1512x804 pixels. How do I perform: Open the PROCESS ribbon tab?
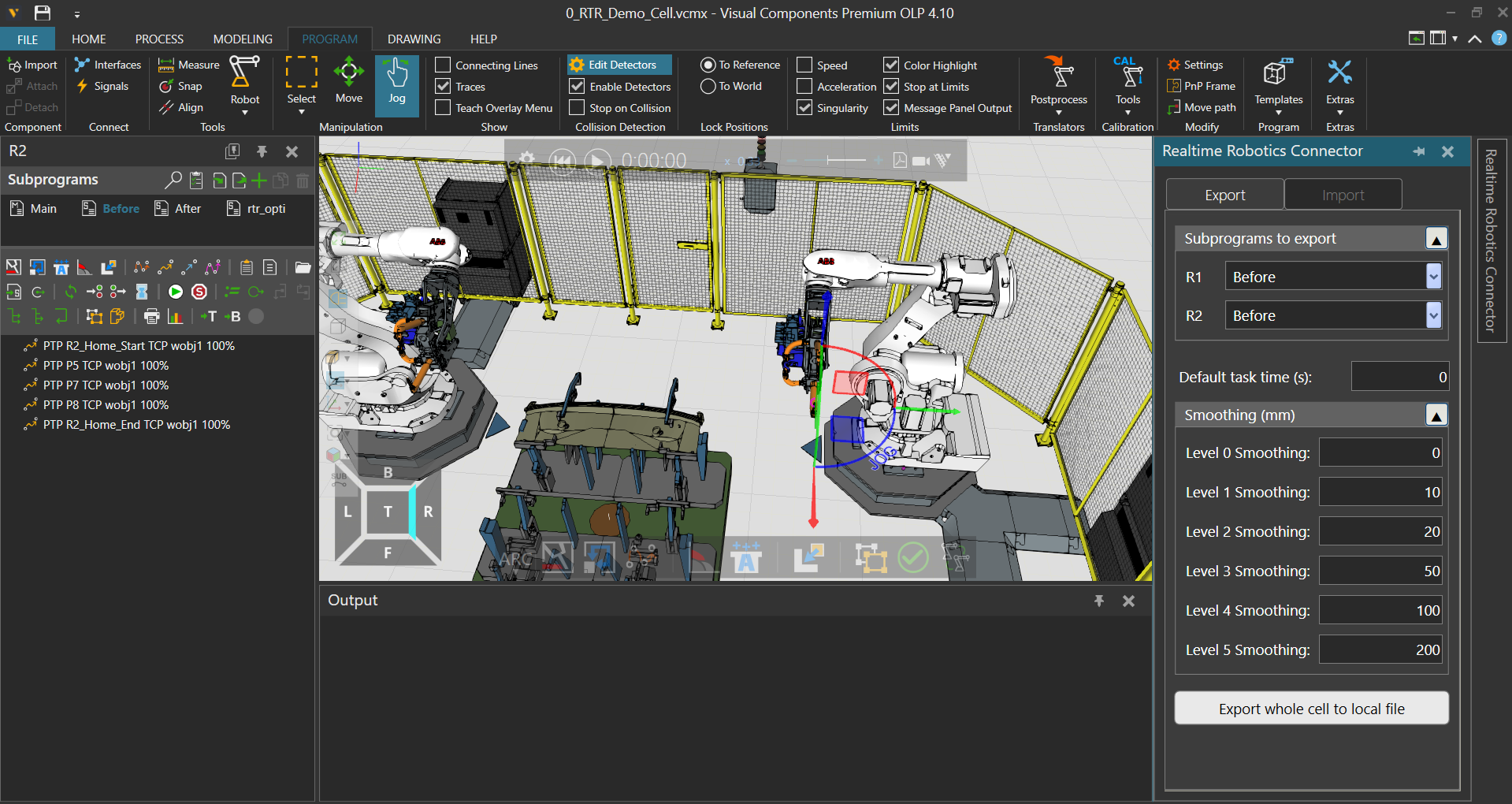pos(159,39)
